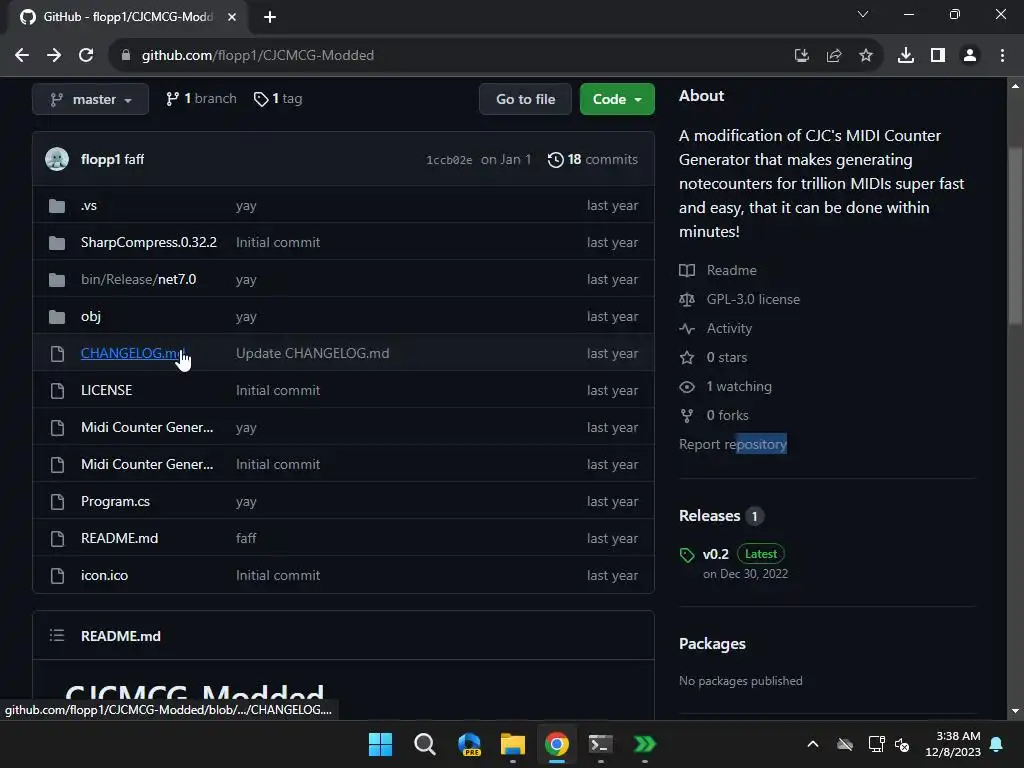This screenshot has height=768, width=1024.
Task: Close the GitHub flopp1/CJCMCG-Modded tab
Action: pyautogui.click(x=232, y=17)
